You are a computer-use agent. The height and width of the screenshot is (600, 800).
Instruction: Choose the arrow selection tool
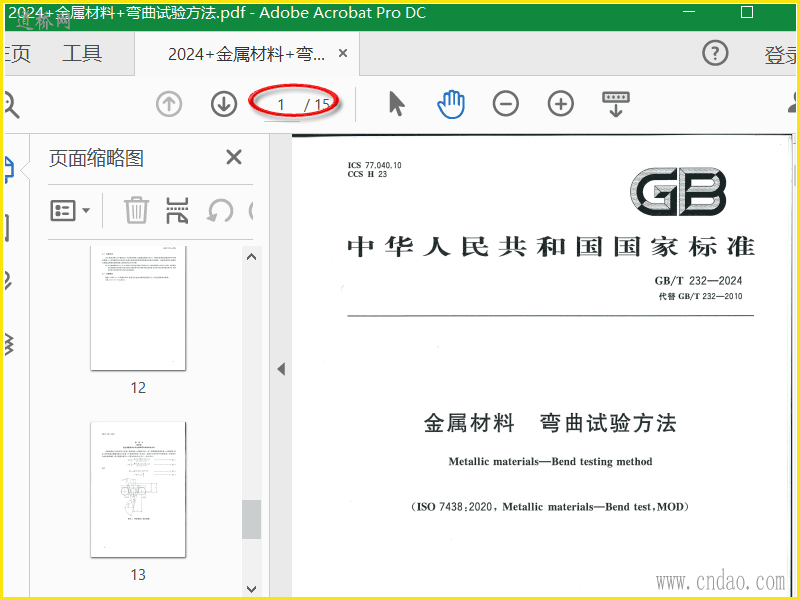tap(396, 104)
